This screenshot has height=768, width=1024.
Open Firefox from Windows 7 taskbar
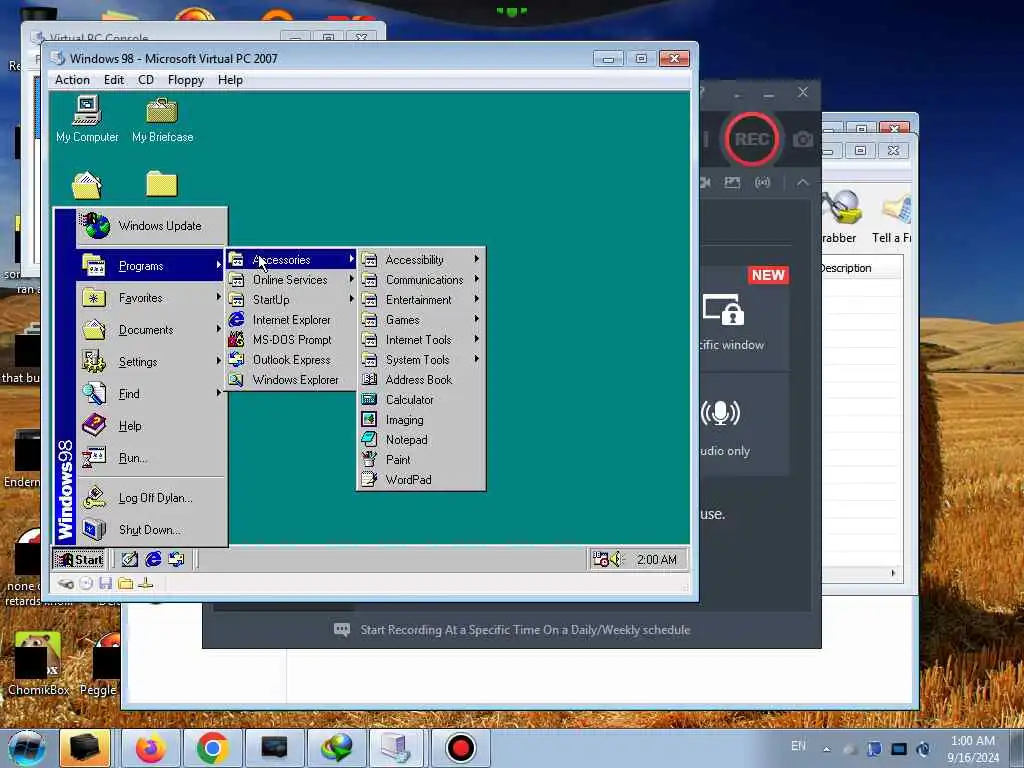coord(151,748)
